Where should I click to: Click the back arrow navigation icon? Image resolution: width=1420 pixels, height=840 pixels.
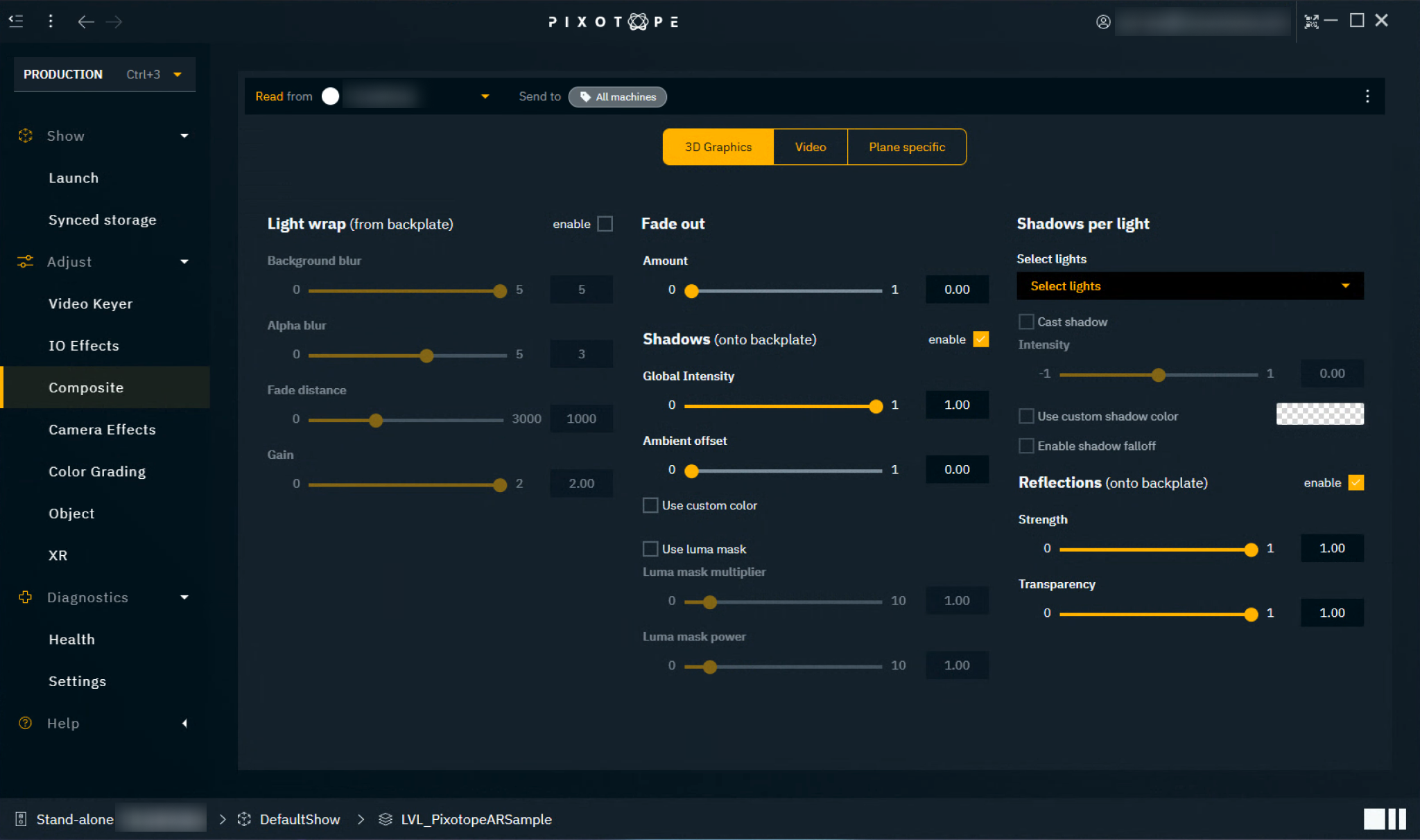click(86, 22)
